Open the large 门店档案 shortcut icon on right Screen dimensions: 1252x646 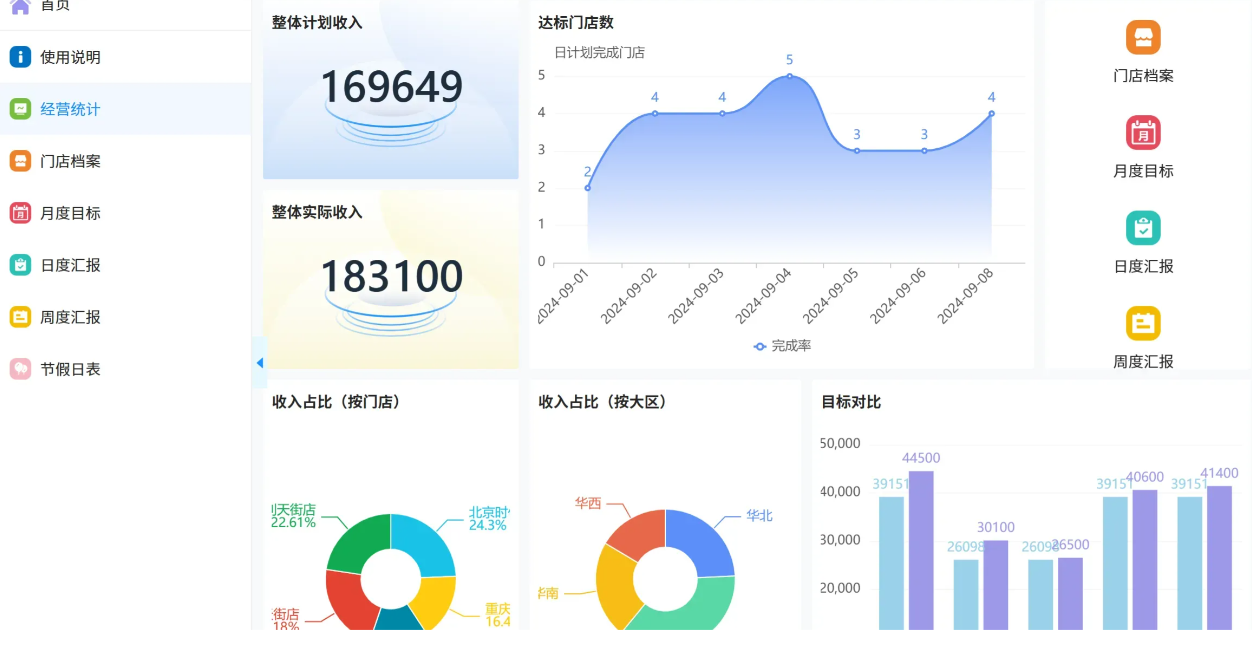1143,38
